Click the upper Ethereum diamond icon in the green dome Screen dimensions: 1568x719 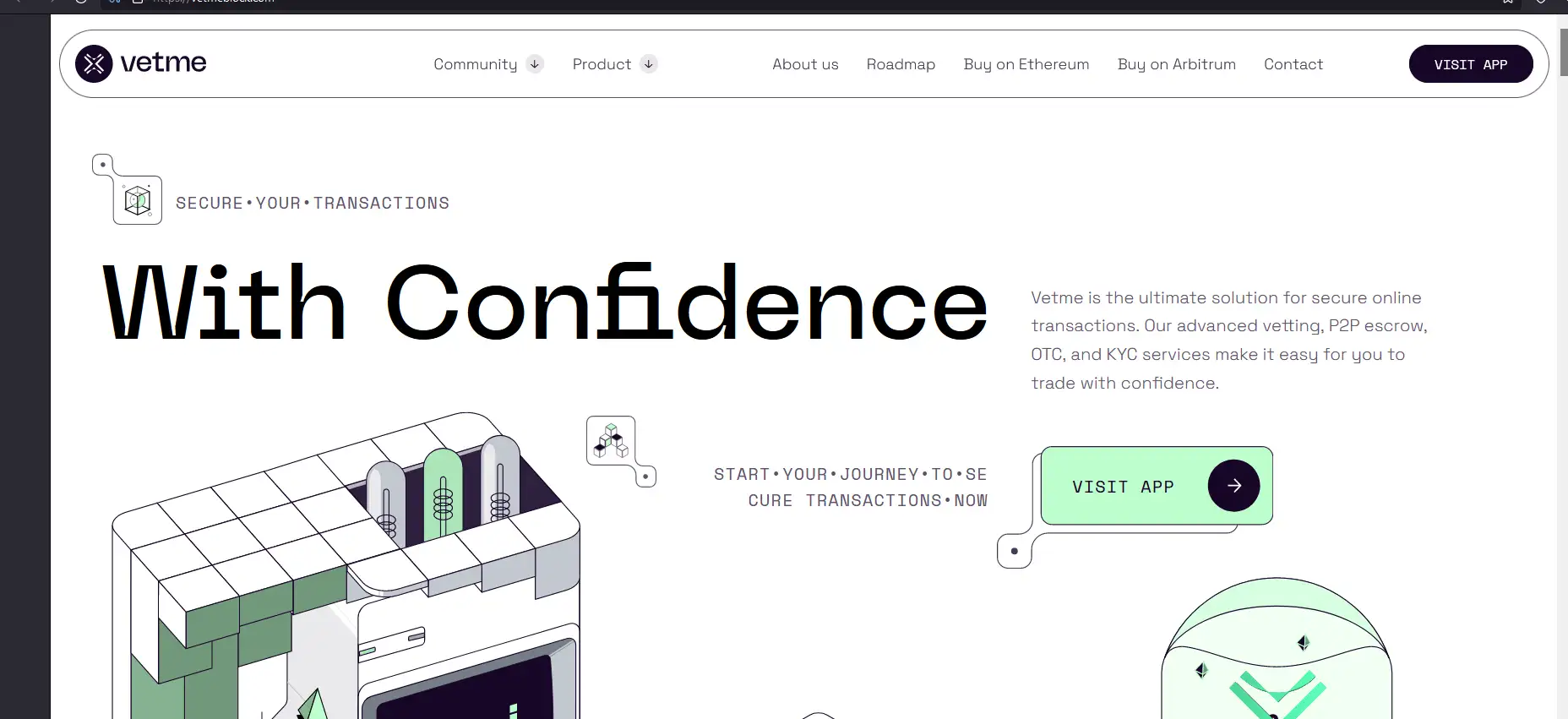click(x=1304, y=643)
